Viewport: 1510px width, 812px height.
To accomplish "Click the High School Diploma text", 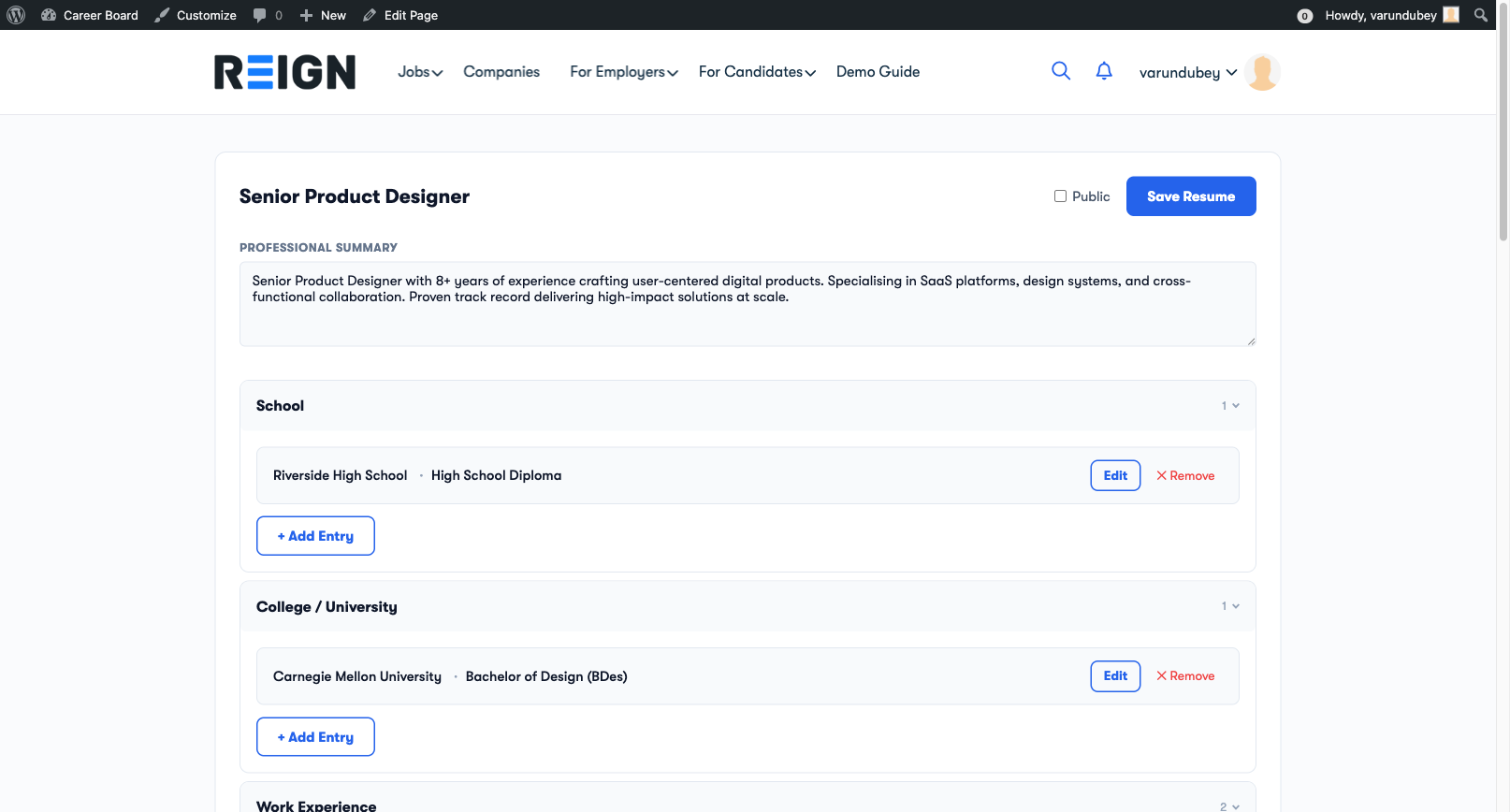I will (x=496, y=475).
